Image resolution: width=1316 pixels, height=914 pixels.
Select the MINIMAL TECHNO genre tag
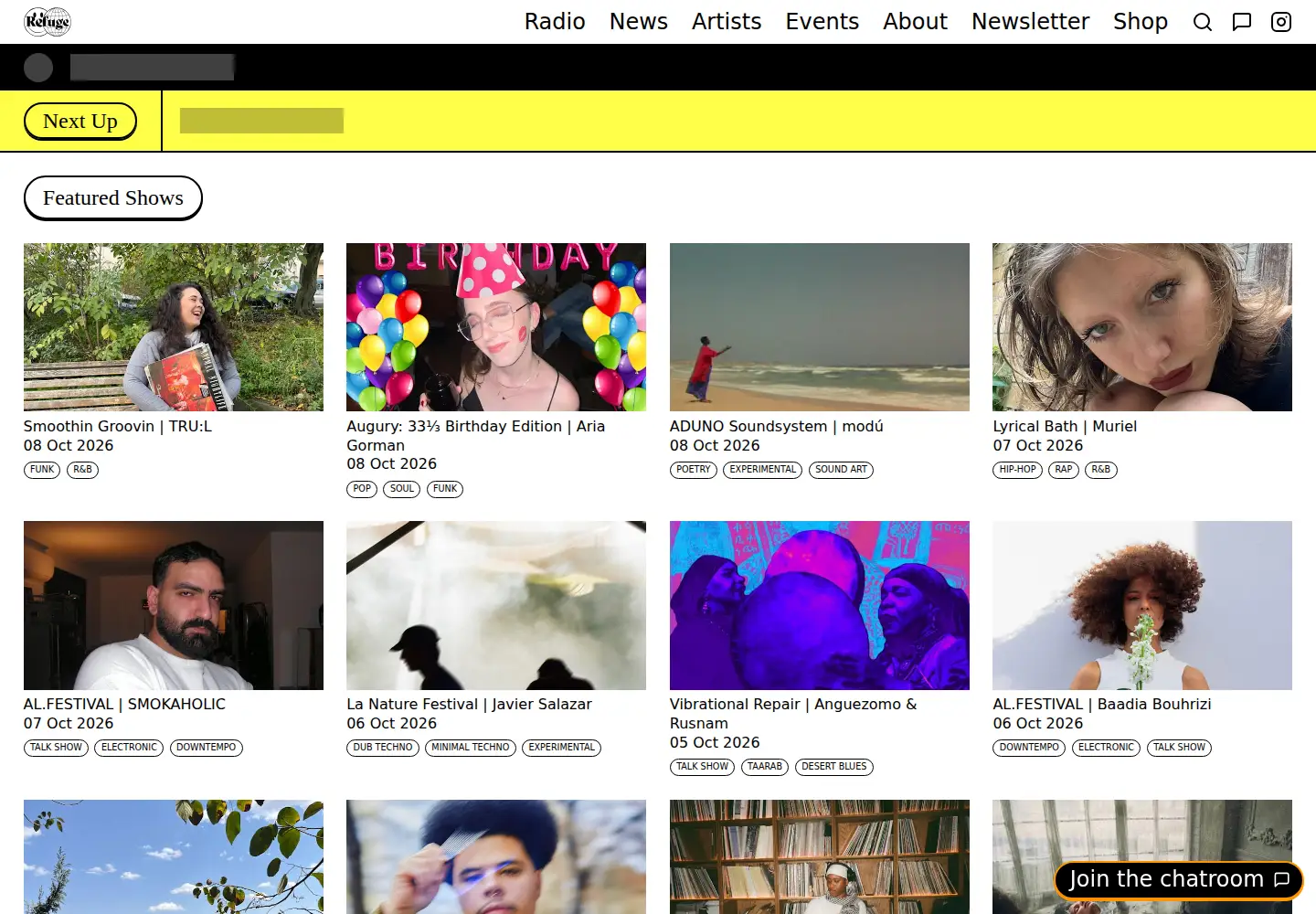471,748
